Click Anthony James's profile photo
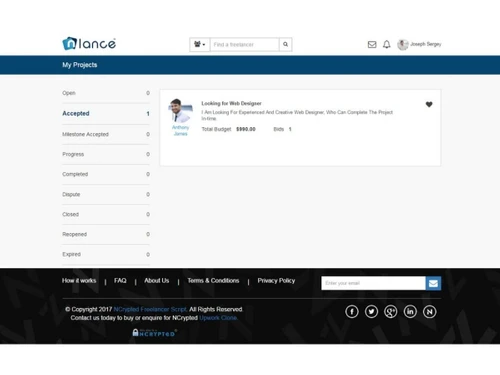Image resolution: width=500 pixels, height=375 pixels. click(181, 110)
